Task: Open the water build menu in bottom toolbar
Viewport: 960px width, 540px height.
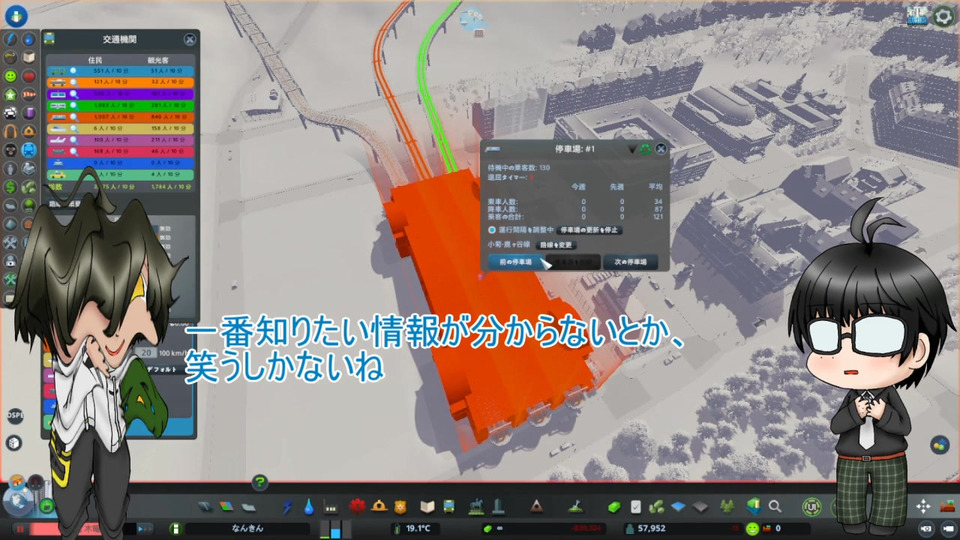Action: click(309, 507)
